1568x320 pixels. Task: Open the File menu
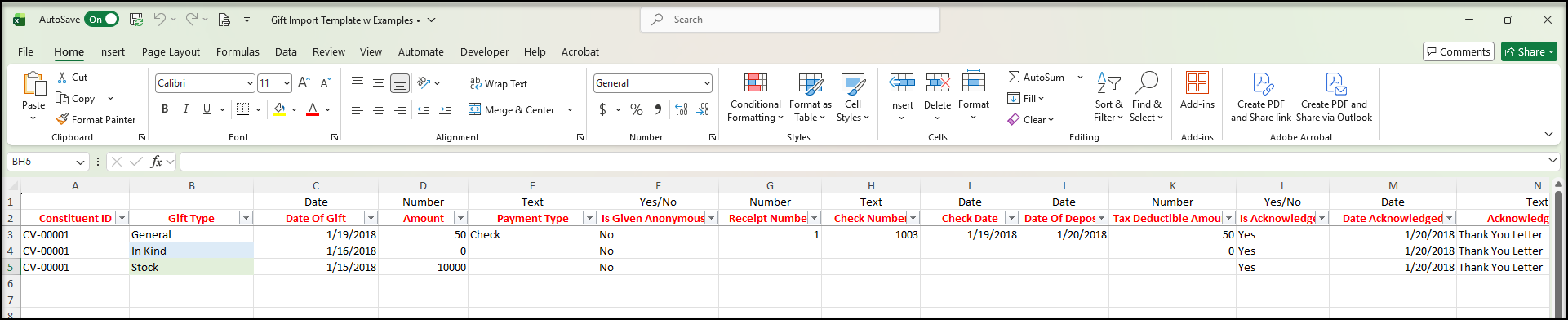coord(26,51)
